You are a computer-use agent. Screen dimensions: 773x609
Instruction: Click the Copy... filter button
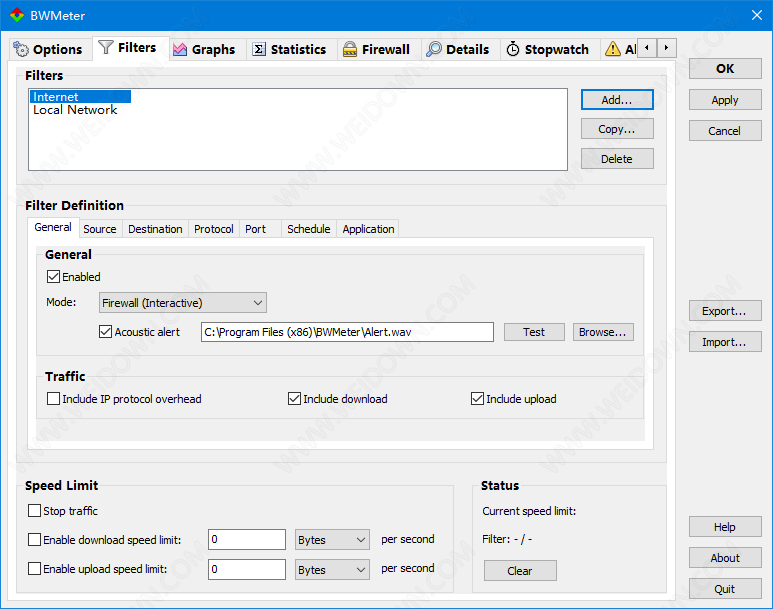pos(617,129)
